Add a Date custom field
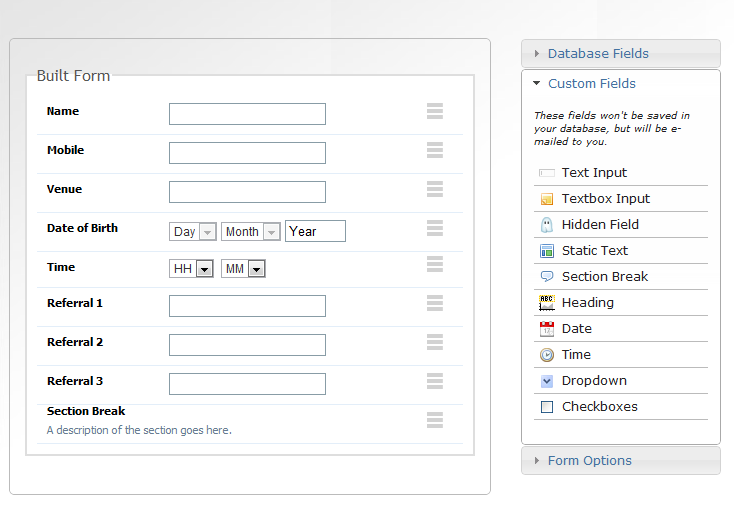The width and height of the screenshot is (734, 511). tap(621, 329)
